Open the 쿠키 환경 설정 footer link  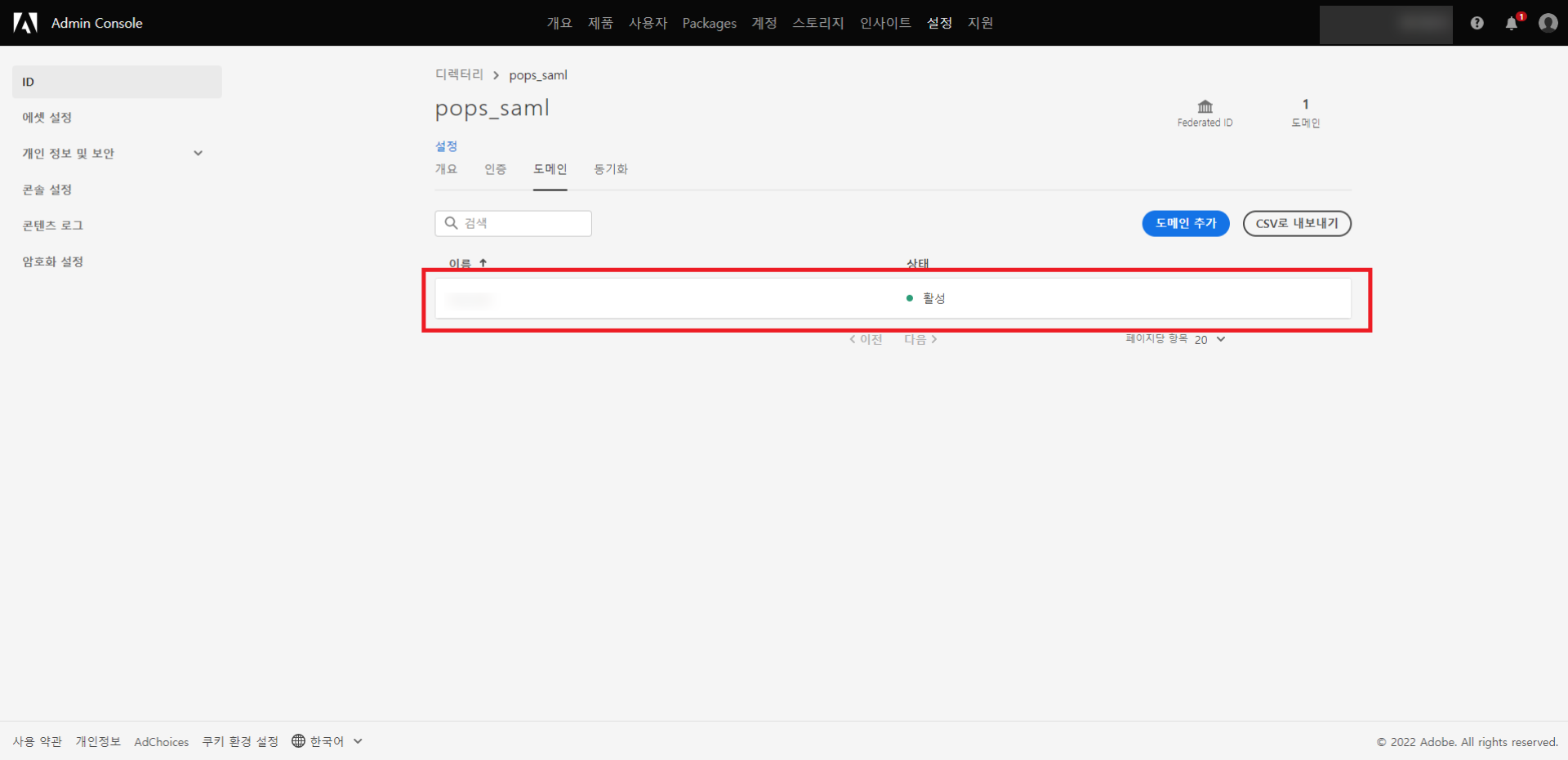(x=240, y=741)
